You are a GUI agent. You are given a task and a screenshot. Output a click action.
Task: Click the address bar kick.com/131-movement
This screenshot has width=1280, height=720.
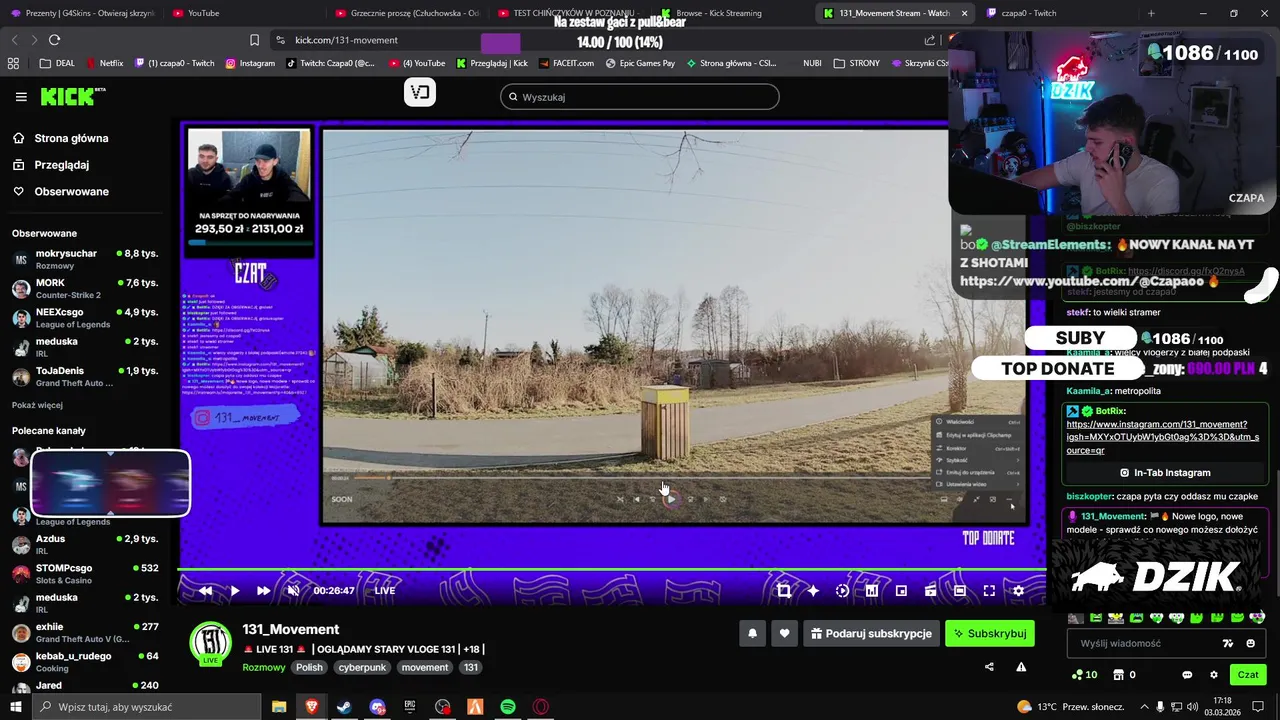click(347, 40)
